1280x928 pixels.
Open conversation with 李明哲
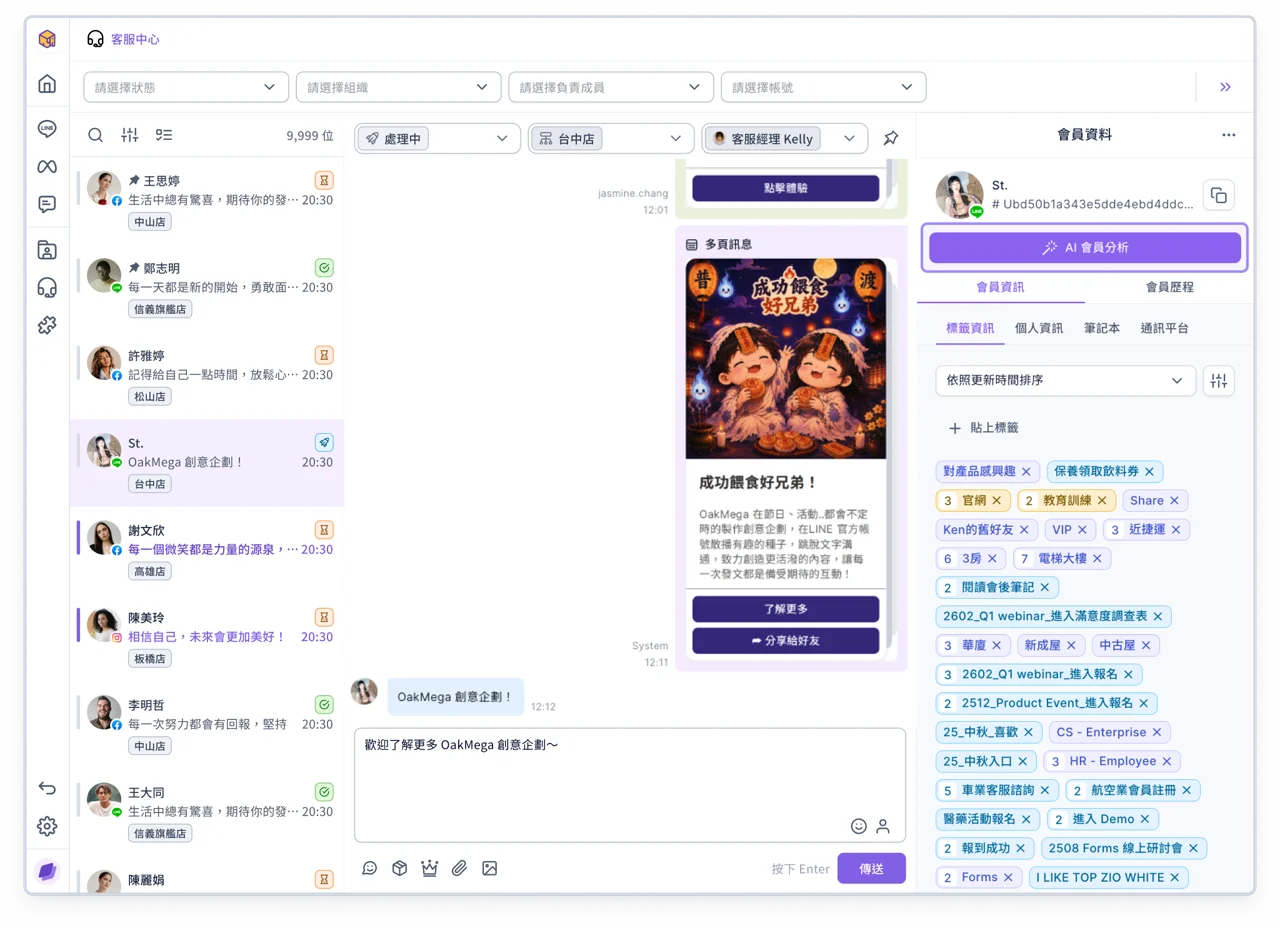(x=207, y=724)
